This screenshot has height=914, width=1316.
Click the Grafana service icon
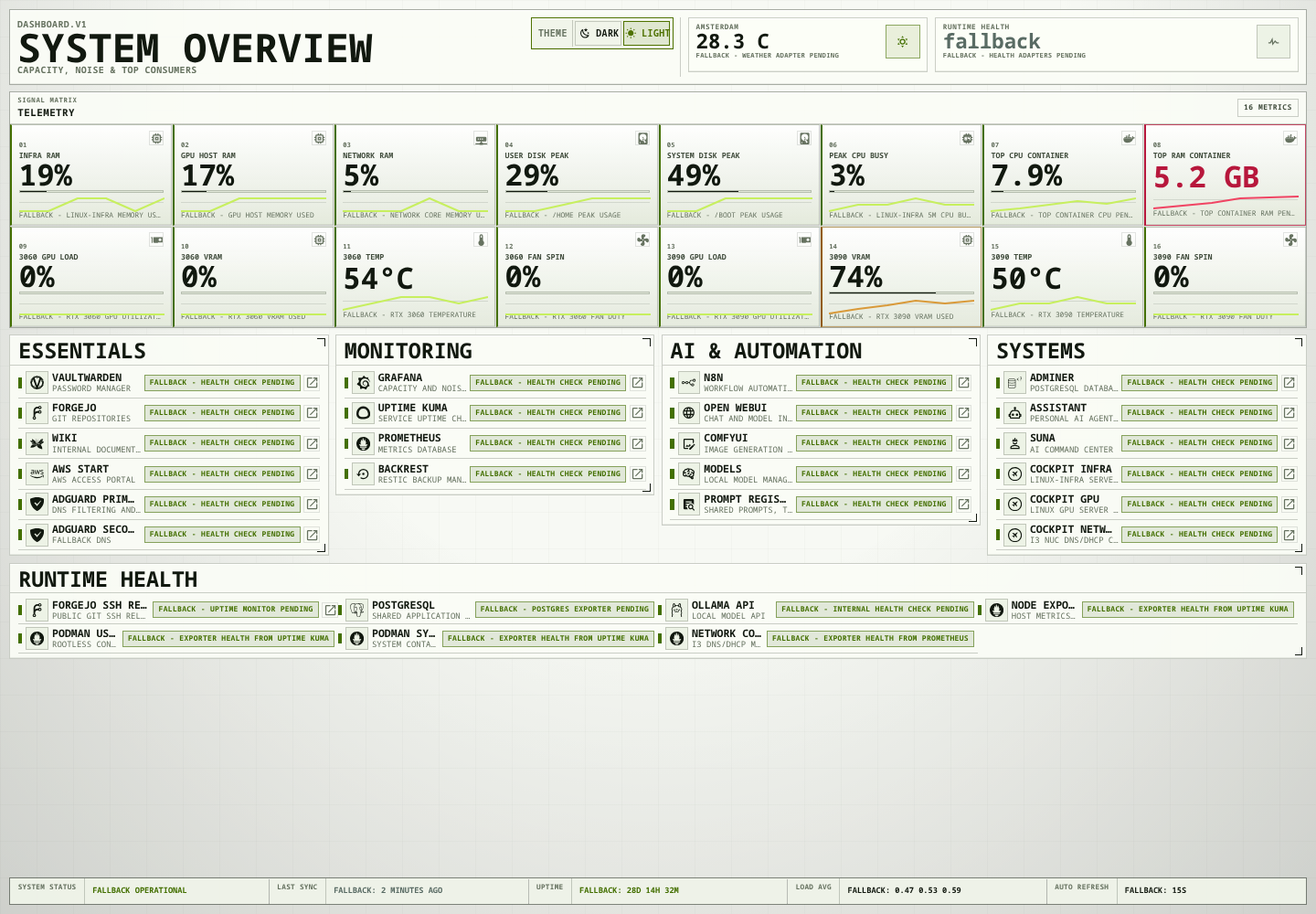point(363,383)
